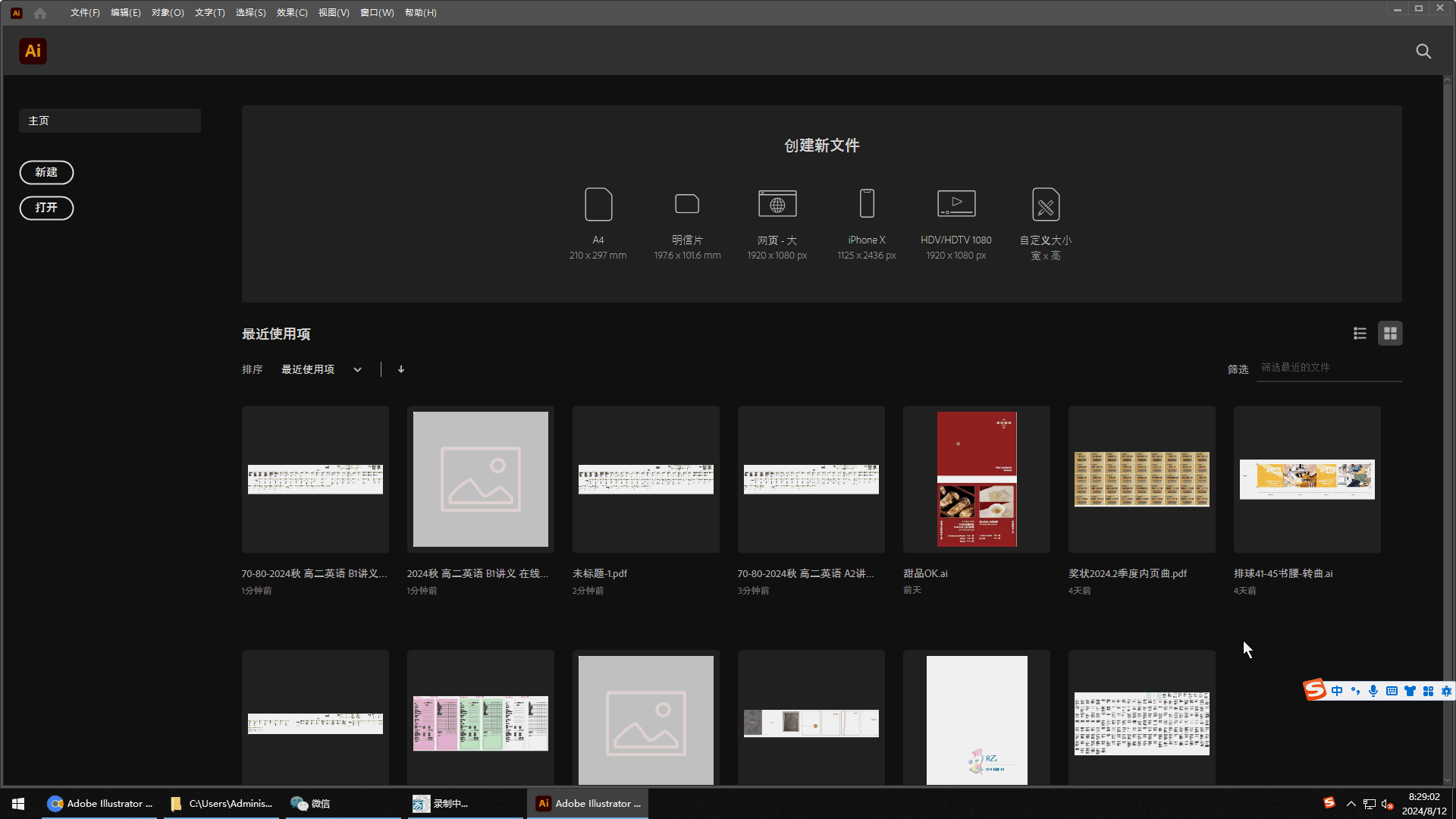Screen dimensions: 1456x819
Task: Open the 排球41-45书腰-转曲.ai thumbnail
Action: pos(1307,479)
